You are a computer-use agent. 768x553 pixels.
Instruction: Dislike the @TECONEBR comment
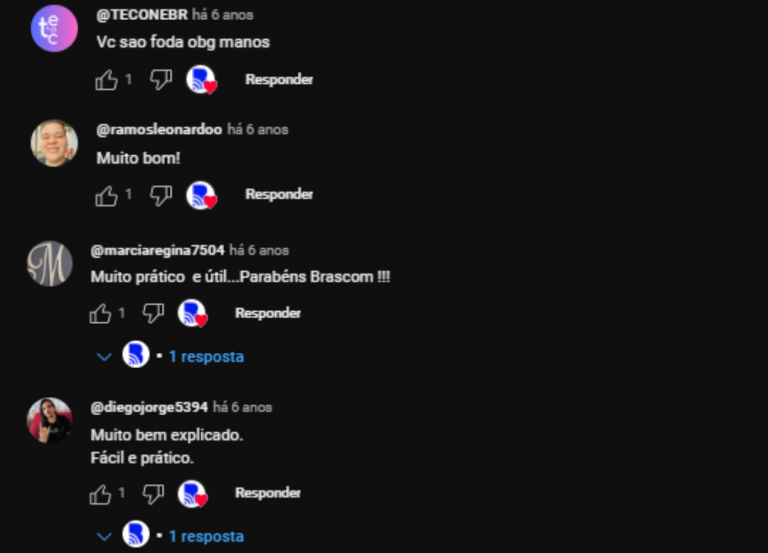(x=161, y=80)
